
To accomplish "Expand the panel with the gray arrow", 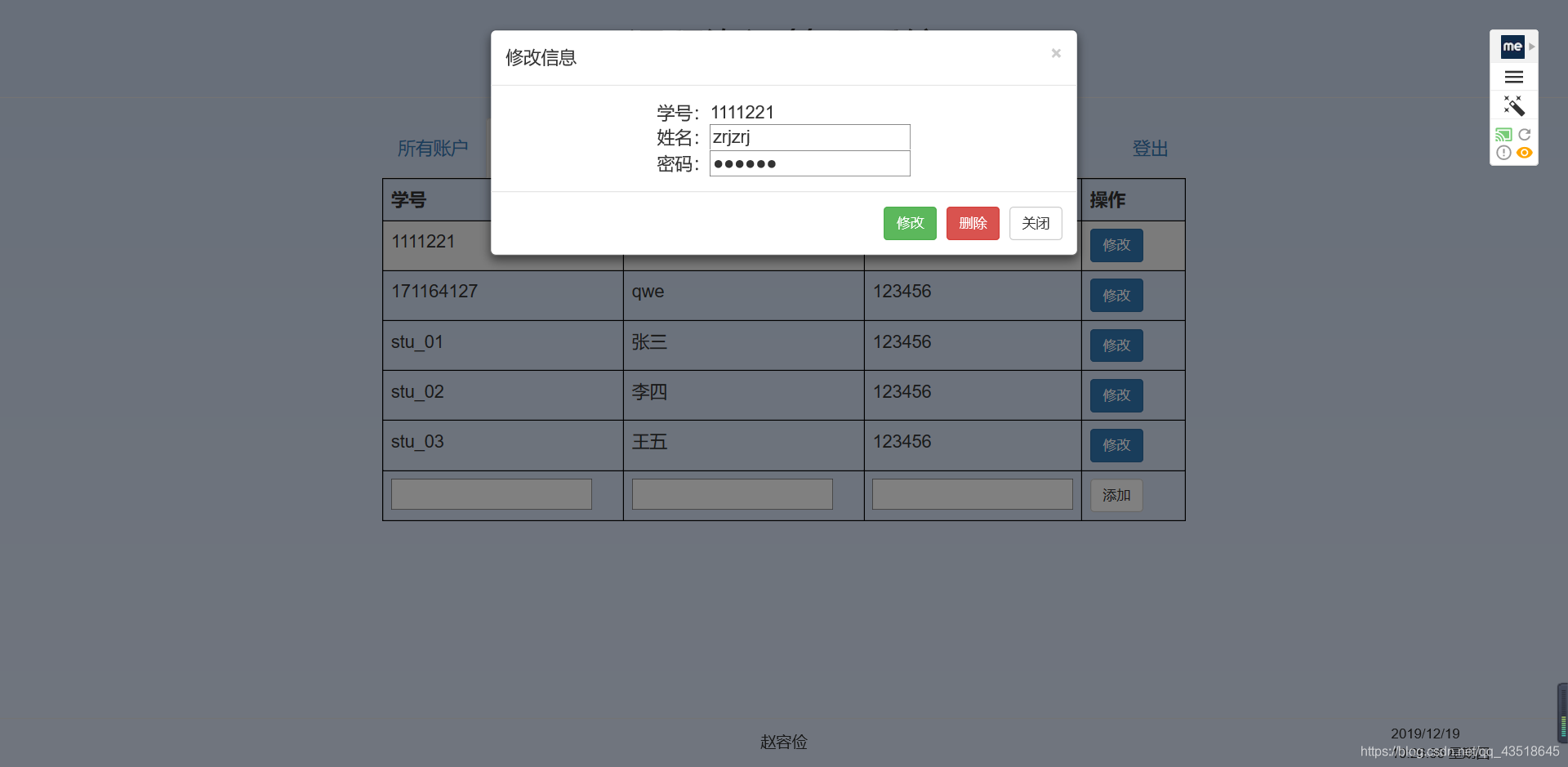I will 1532,47.
